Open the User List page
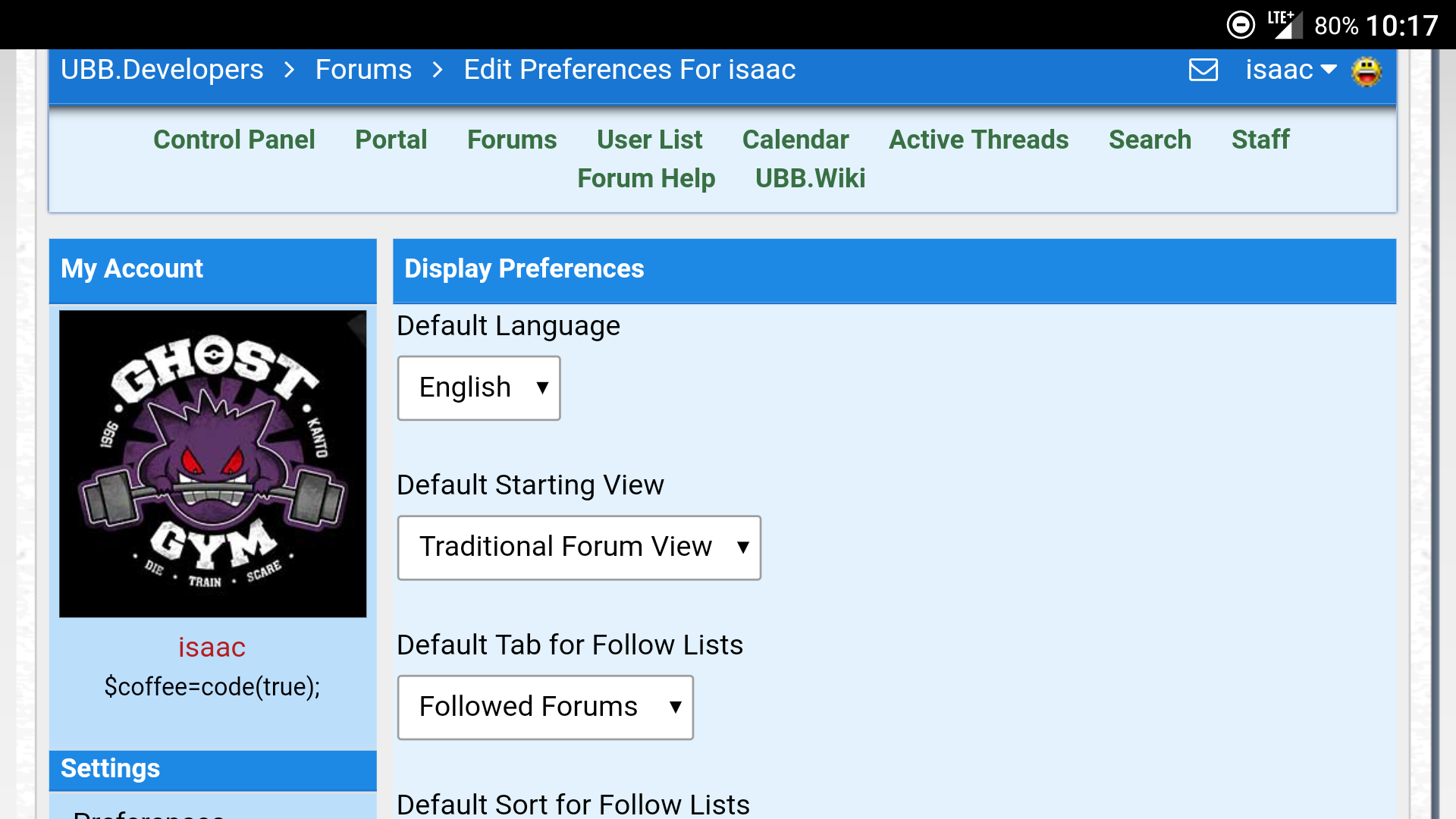The width and height of the screenshot is (1456, 819). (x=650, y=140)
